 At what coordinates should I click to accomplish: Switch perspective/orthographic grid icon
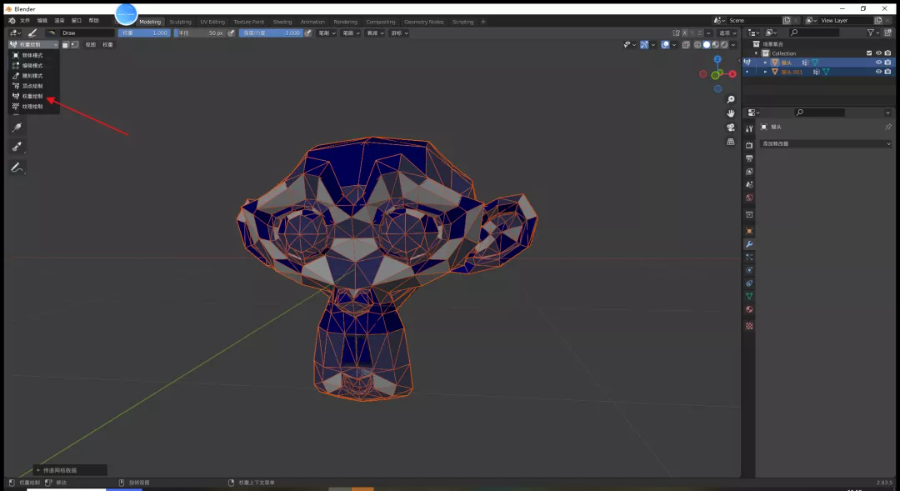(x=731, y=141)
